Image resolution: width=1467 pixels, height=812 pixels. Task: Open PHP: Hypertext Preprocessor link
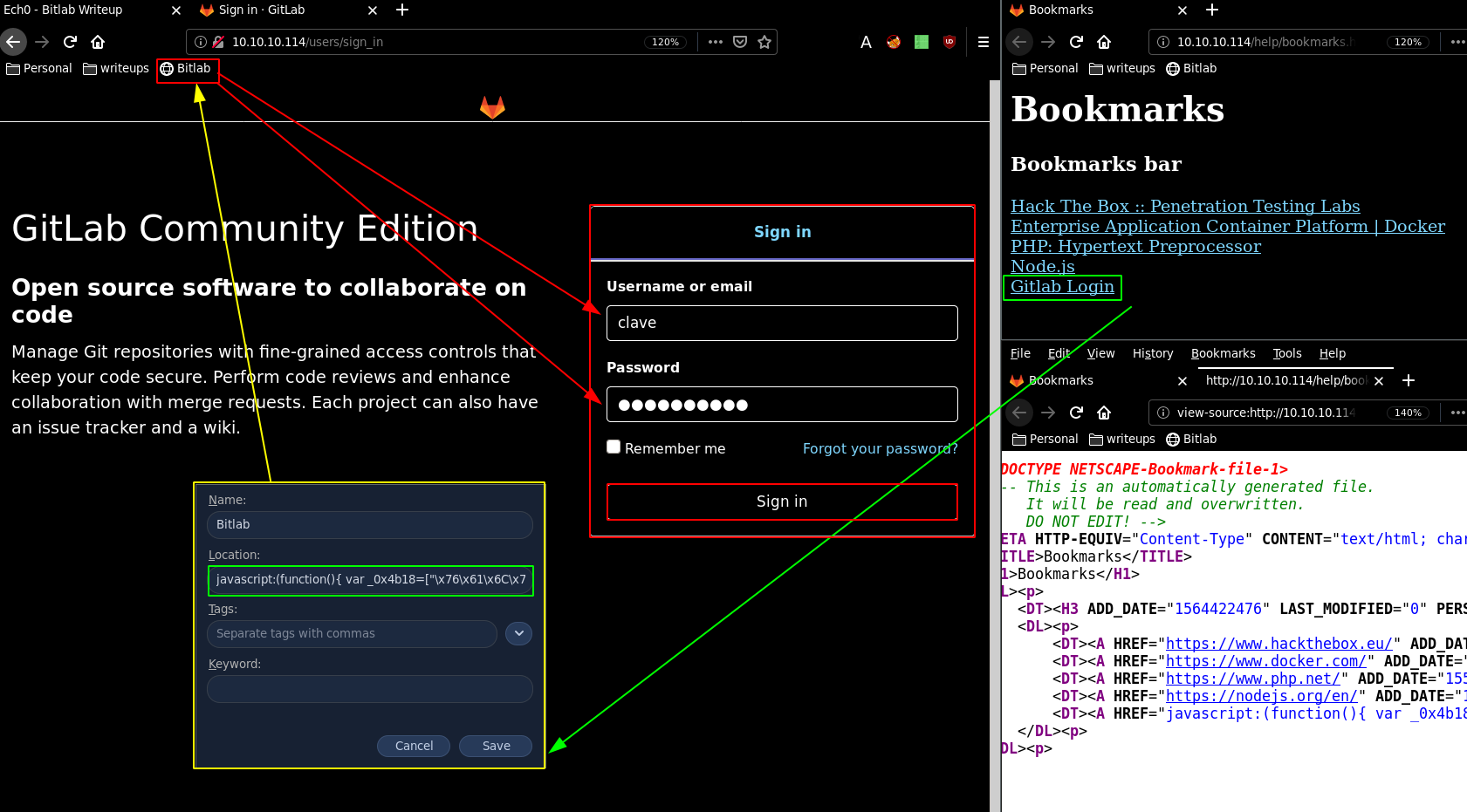(x=1135, y=247)
